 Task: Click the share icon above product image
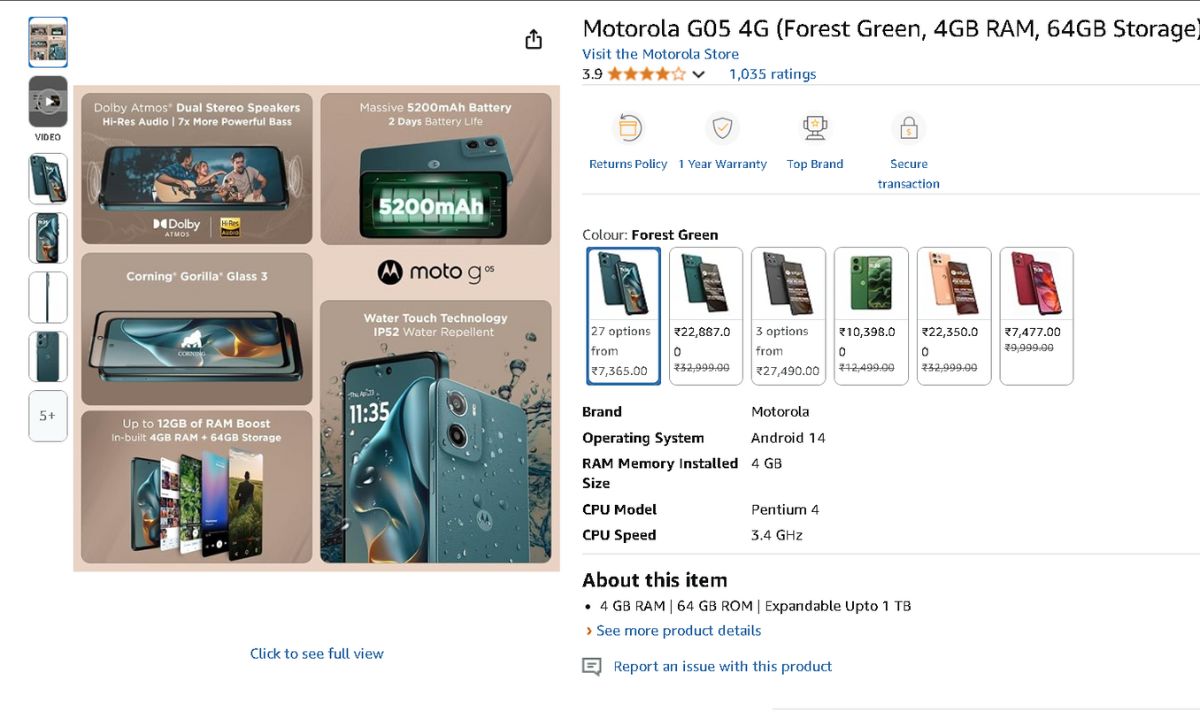point(533,39)
